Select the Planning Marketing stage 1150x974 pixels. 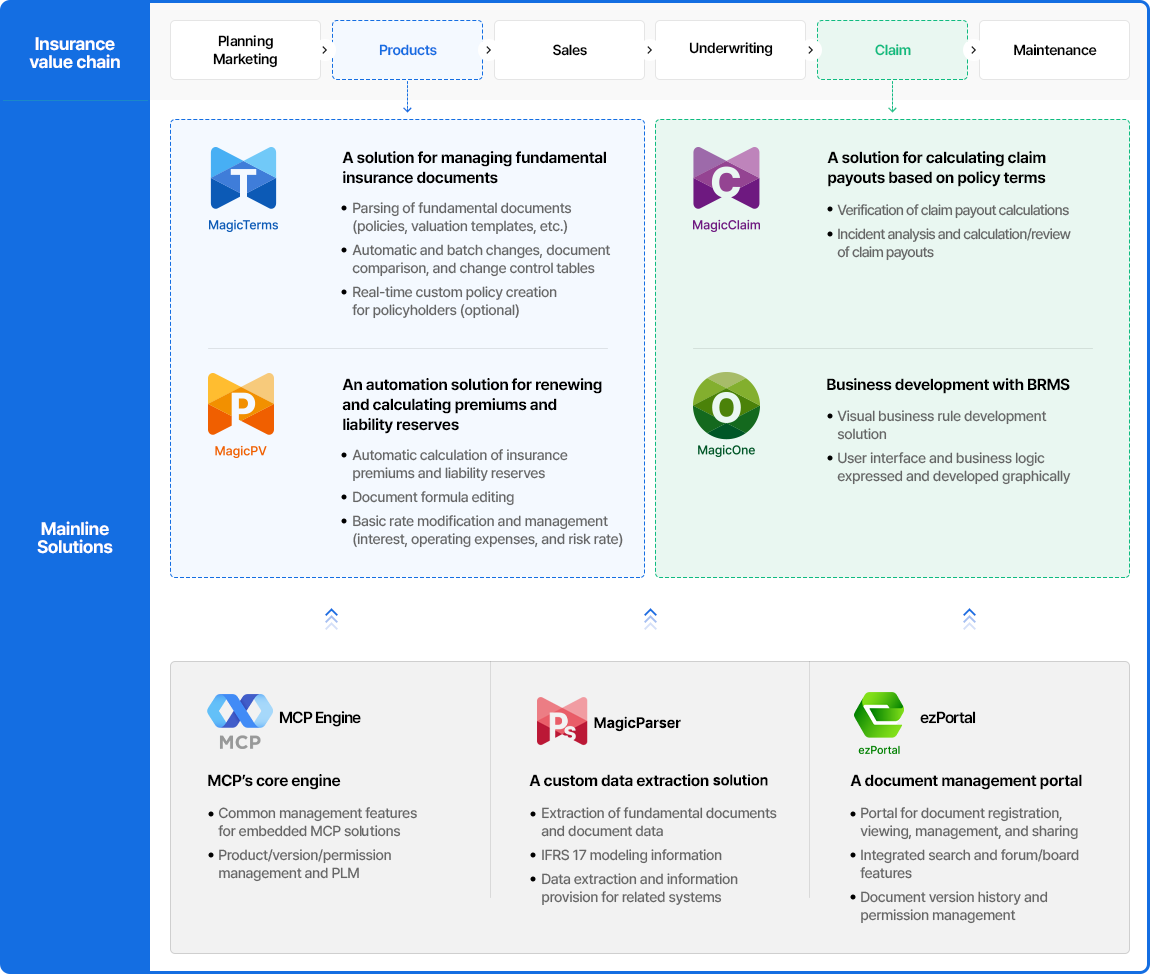coord(245,50)
